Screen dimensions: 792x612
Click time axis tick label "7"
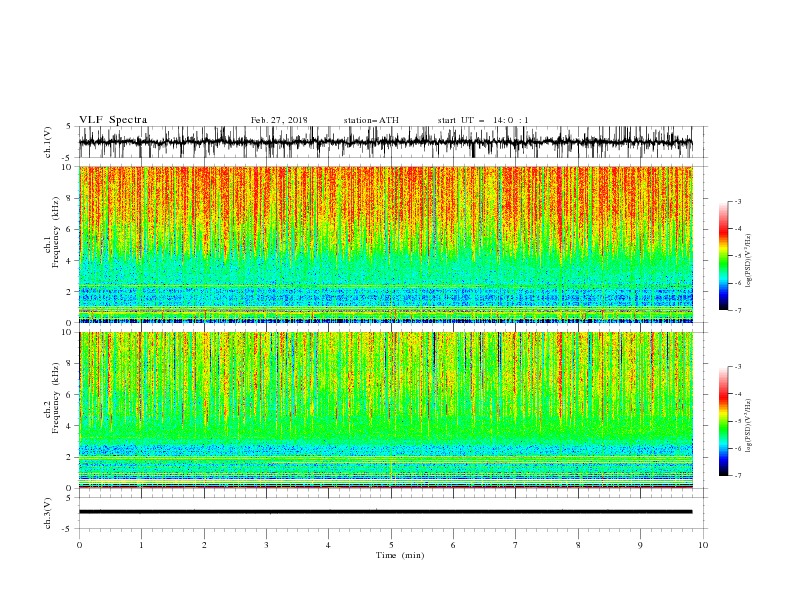pyautogui.click(x=516, y=545)
